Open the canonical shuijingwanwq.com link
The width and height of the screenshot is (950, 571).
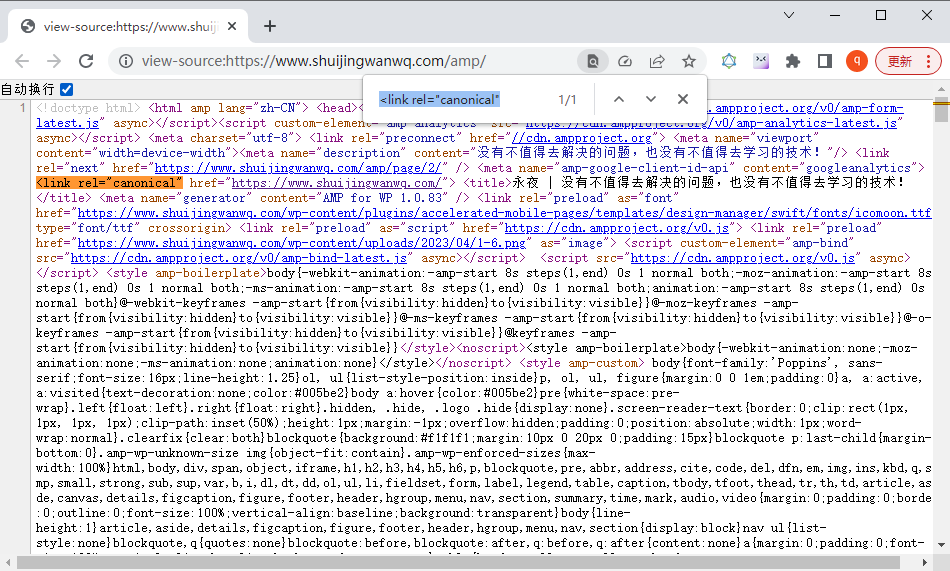(x=337, y=183)
